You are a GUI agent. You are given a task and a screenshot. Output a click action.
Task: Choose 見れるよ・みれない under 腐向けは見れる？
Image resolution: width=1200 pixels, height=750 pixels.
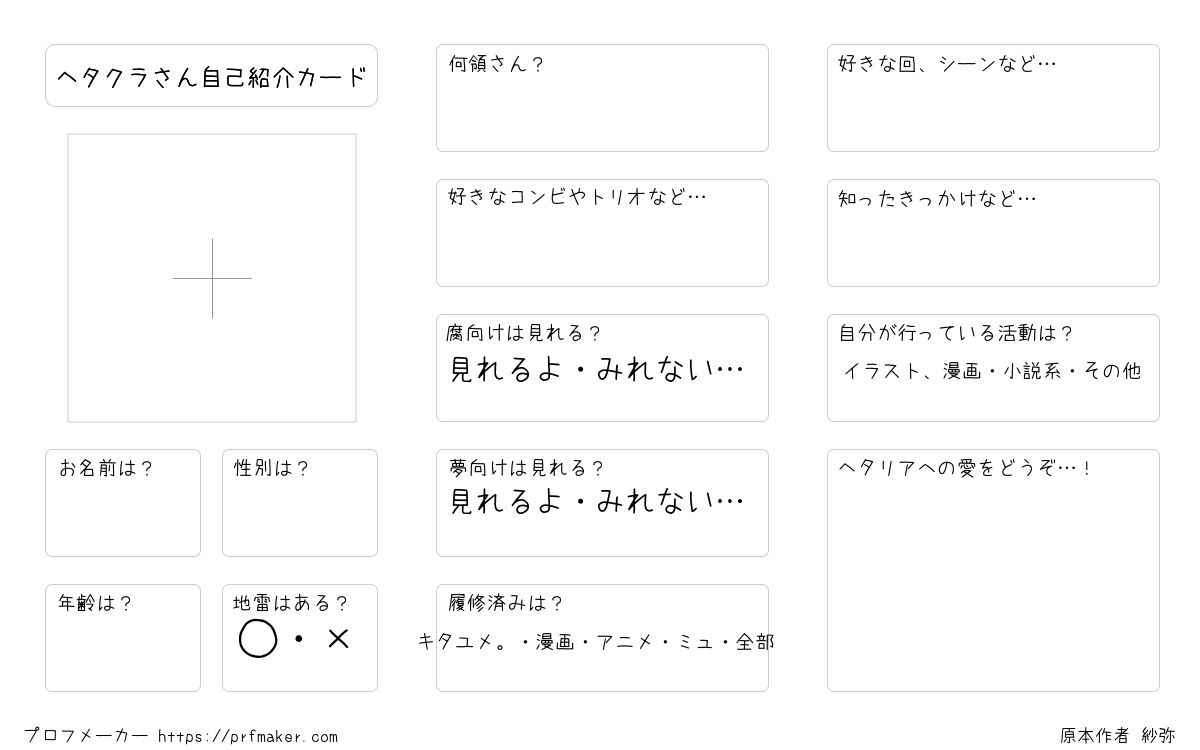click(x=597, y=370)
